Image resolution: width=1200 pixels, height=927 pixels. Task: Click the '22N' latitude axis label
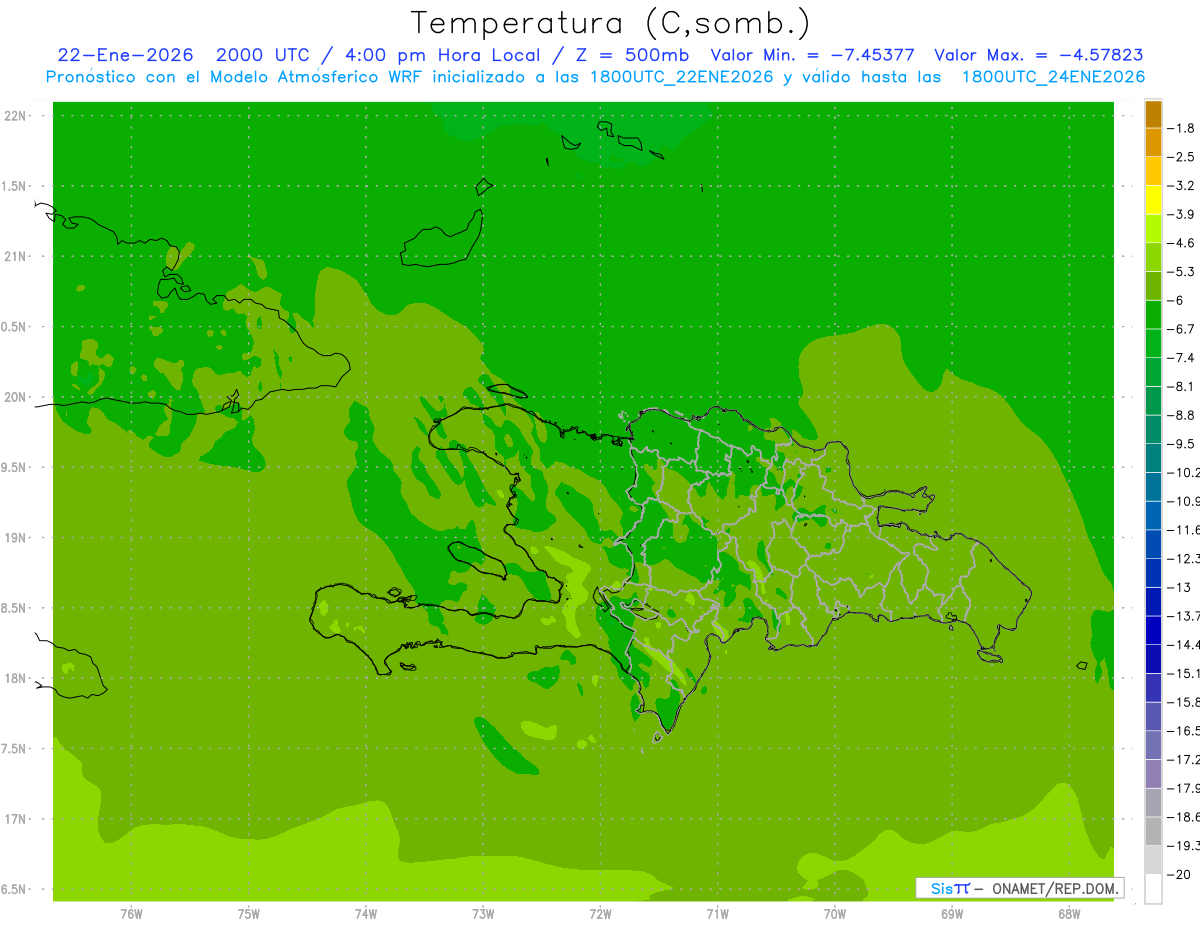[16, 115]
